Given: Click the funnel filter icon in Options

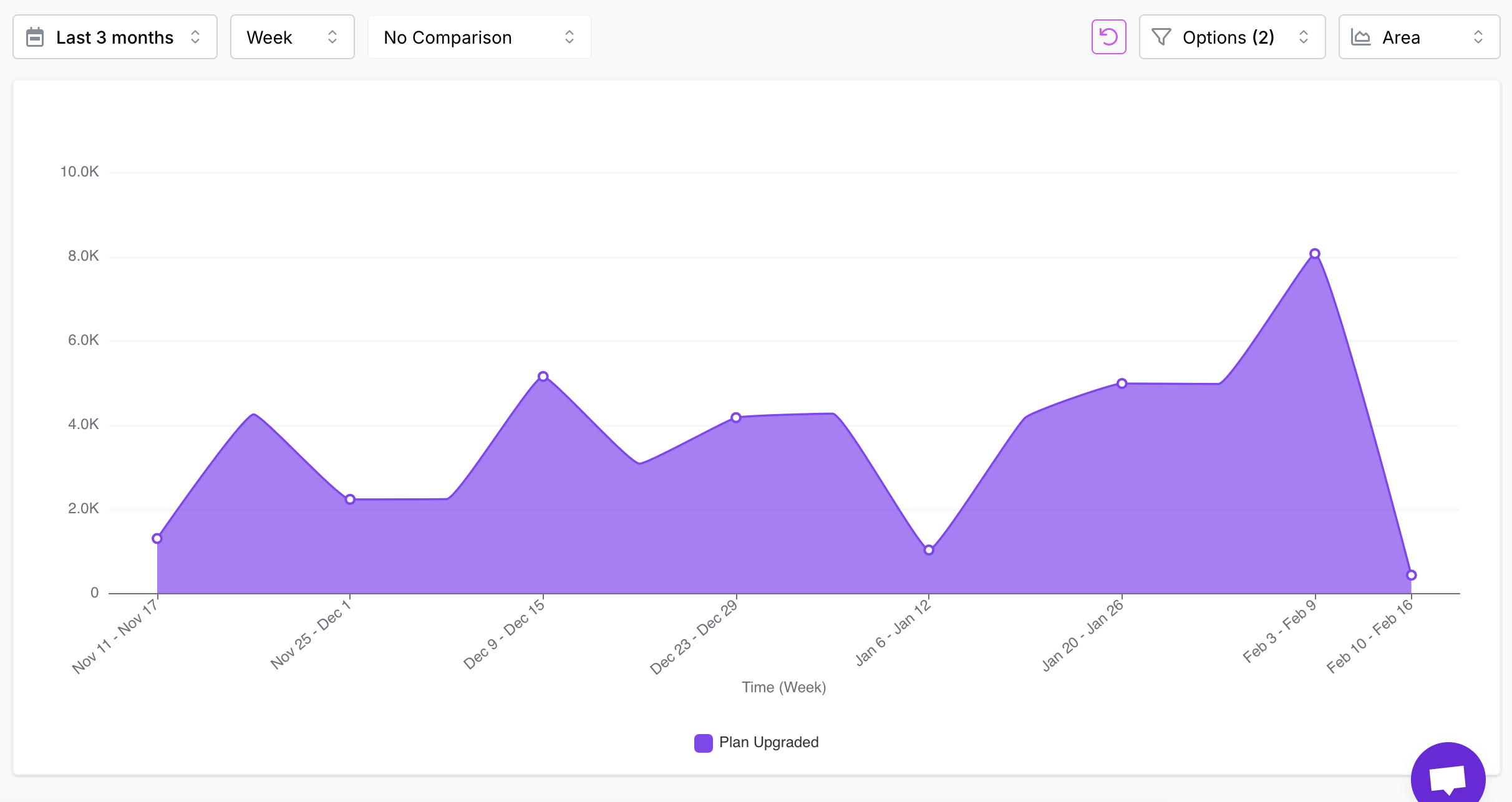Looking at the screenshot, I should pos(1161,37).
